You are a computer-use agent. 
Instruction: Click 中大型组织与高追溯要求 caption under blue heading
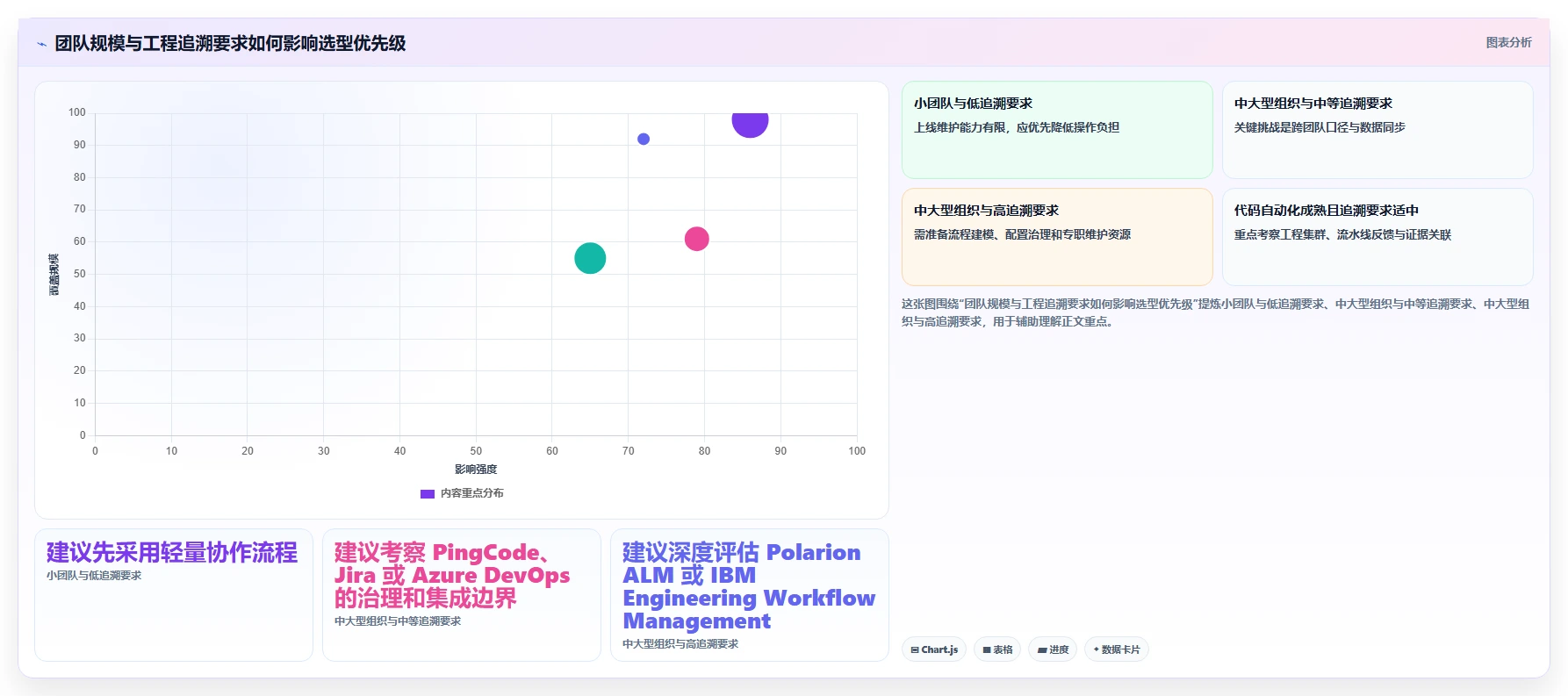click(680, 644)
